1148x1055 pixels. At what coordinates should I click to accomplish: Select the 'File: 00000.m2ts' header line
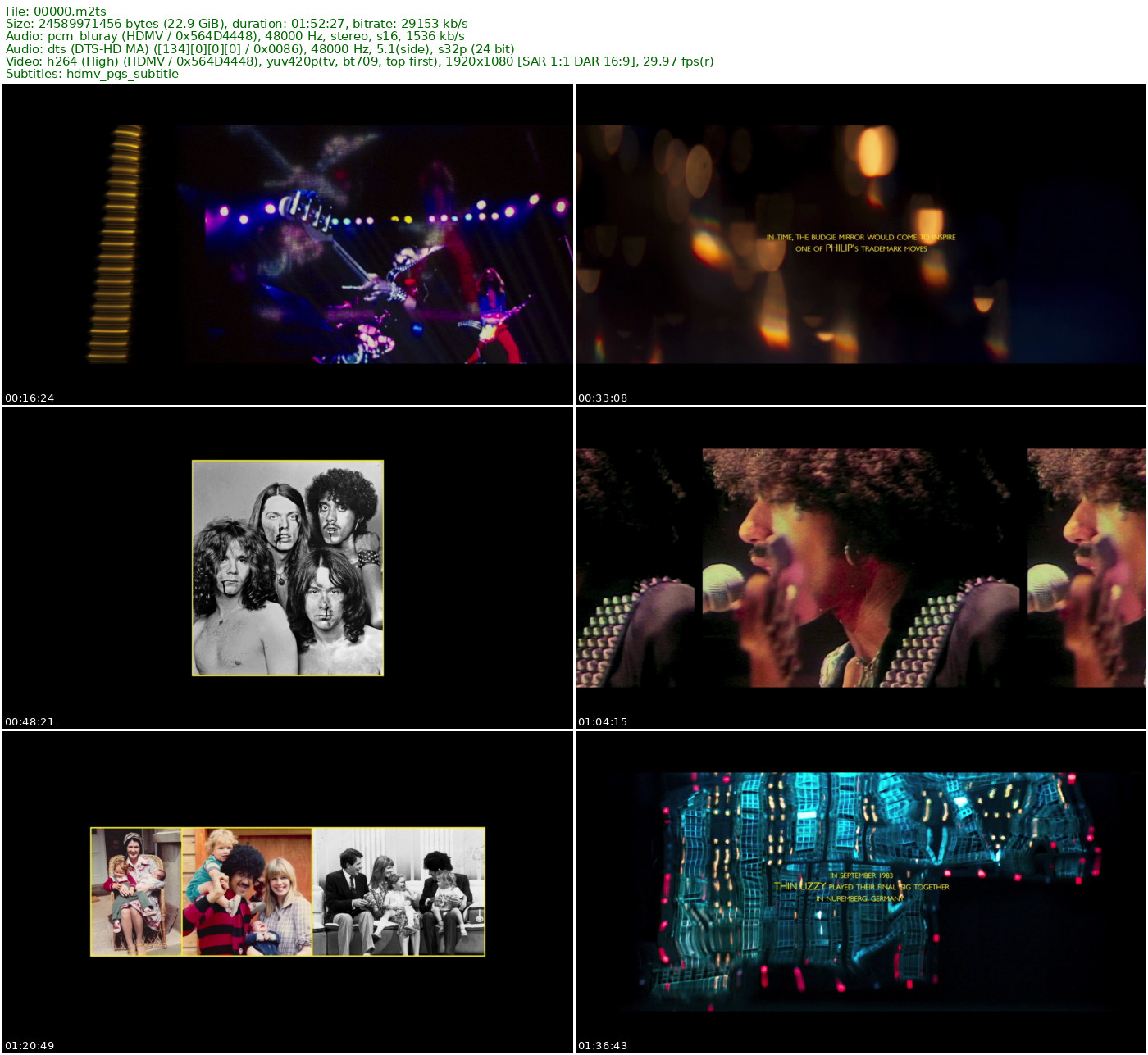[56, 11]
